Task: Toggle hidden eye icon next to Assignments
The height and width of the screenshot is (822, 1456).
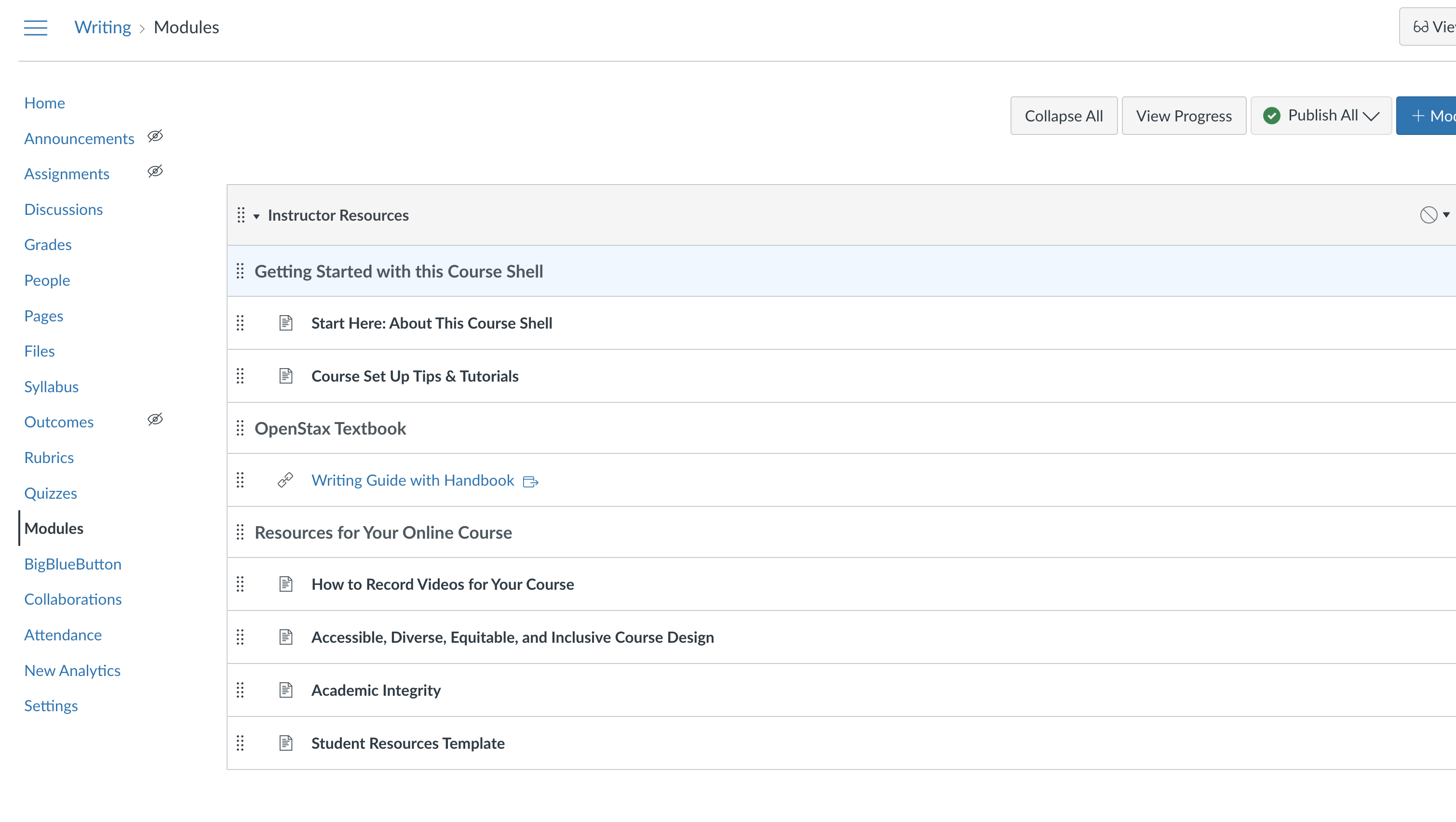Action: pyautogui.click(x=155, y=171)
